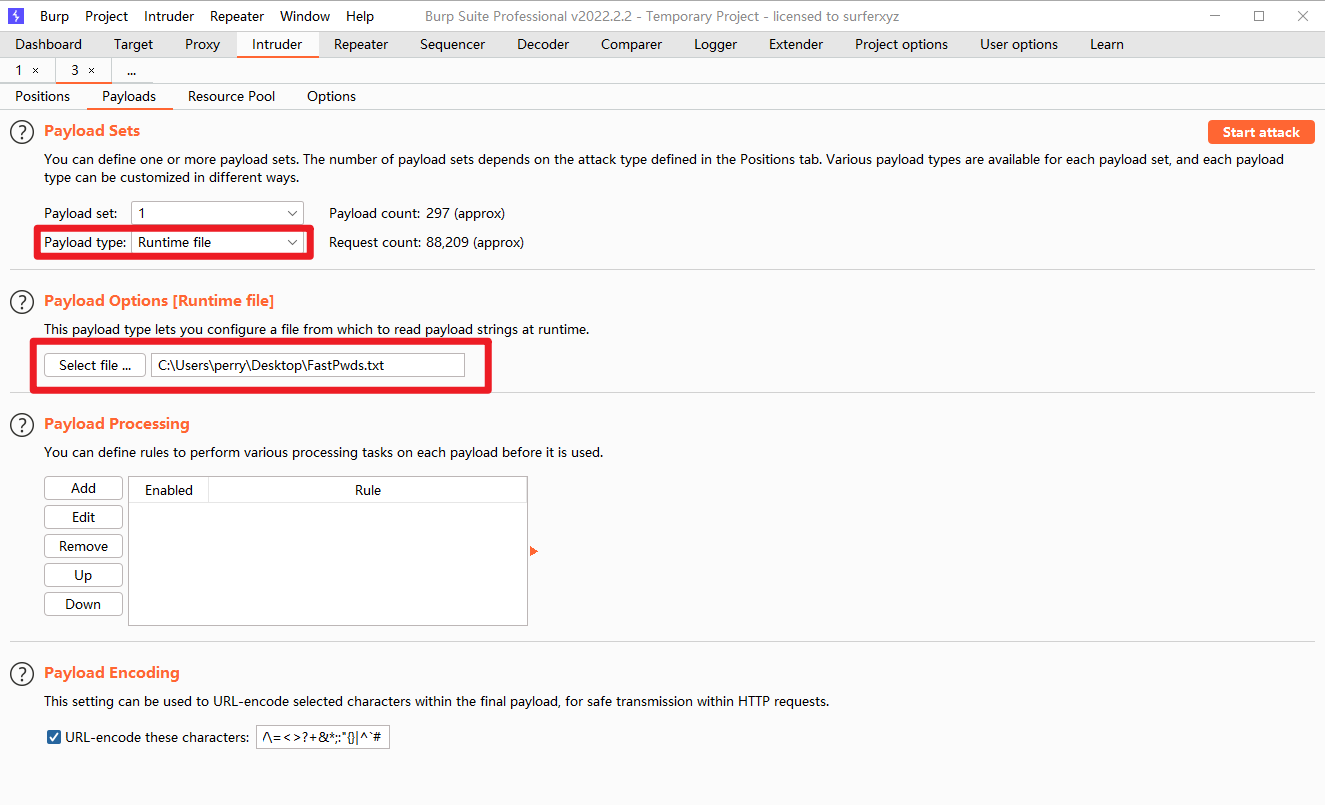Uncheck URL-encode these characters checkbox
1325x805 pixels.
pos(54,738)
